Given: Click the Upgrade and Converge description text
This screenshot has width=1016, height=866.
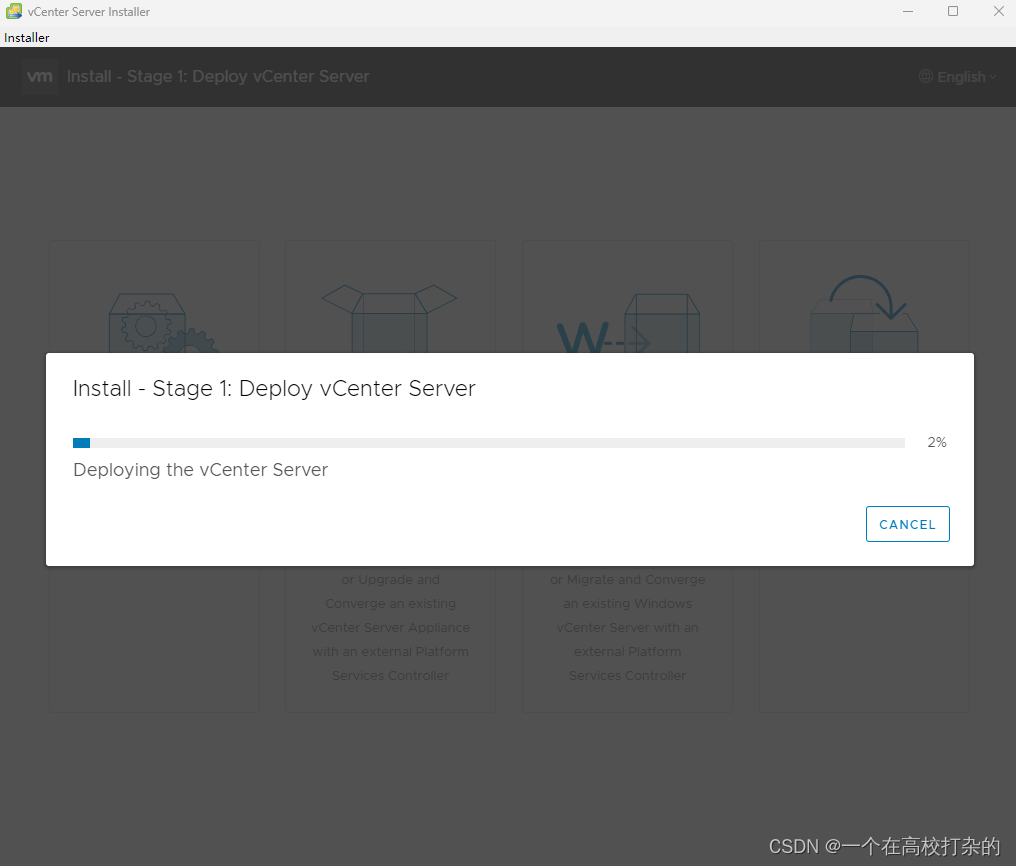Looking at the screenshot, I should (x=391, y=628).
